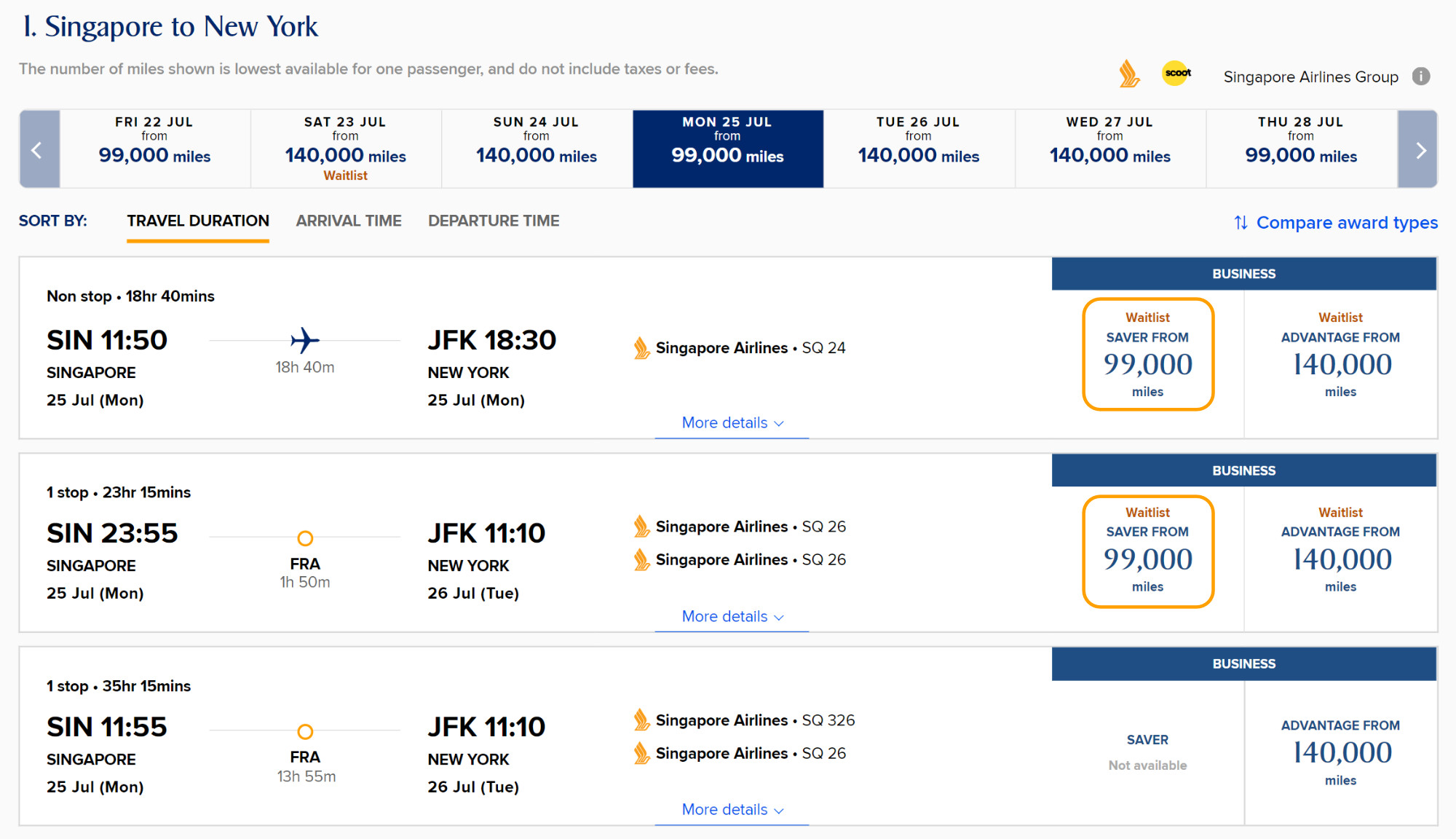
Task: Choose Advantage 140,000 miles for SQ 326 flight
Action: [x=1340, y=752]
